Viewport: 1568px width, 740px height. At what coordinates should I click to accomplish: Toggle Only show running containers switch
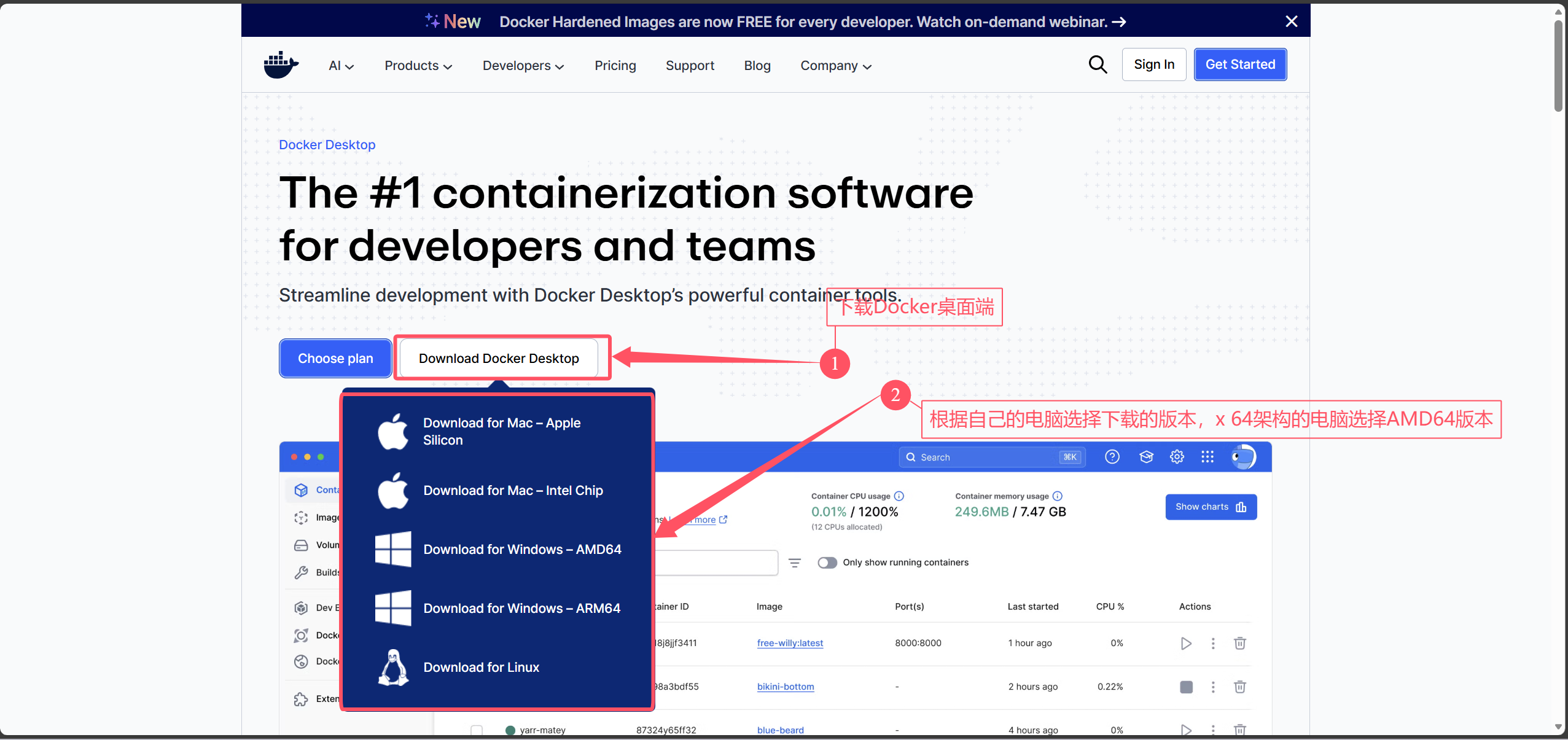coord(827,563)
